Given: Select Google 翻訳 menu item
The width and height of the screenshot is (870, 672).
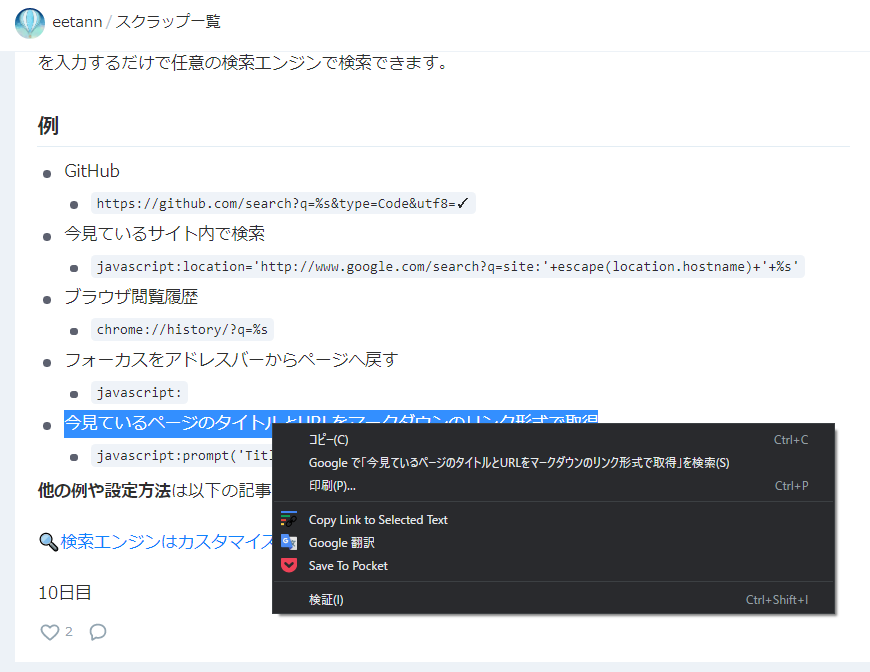Looking at the screenshot, I should click(553, 543).
